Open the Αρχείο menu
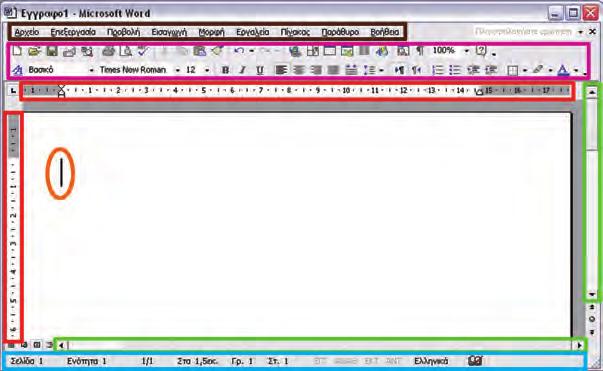This screenshot has width=603, height=371. tap(27, 32)
